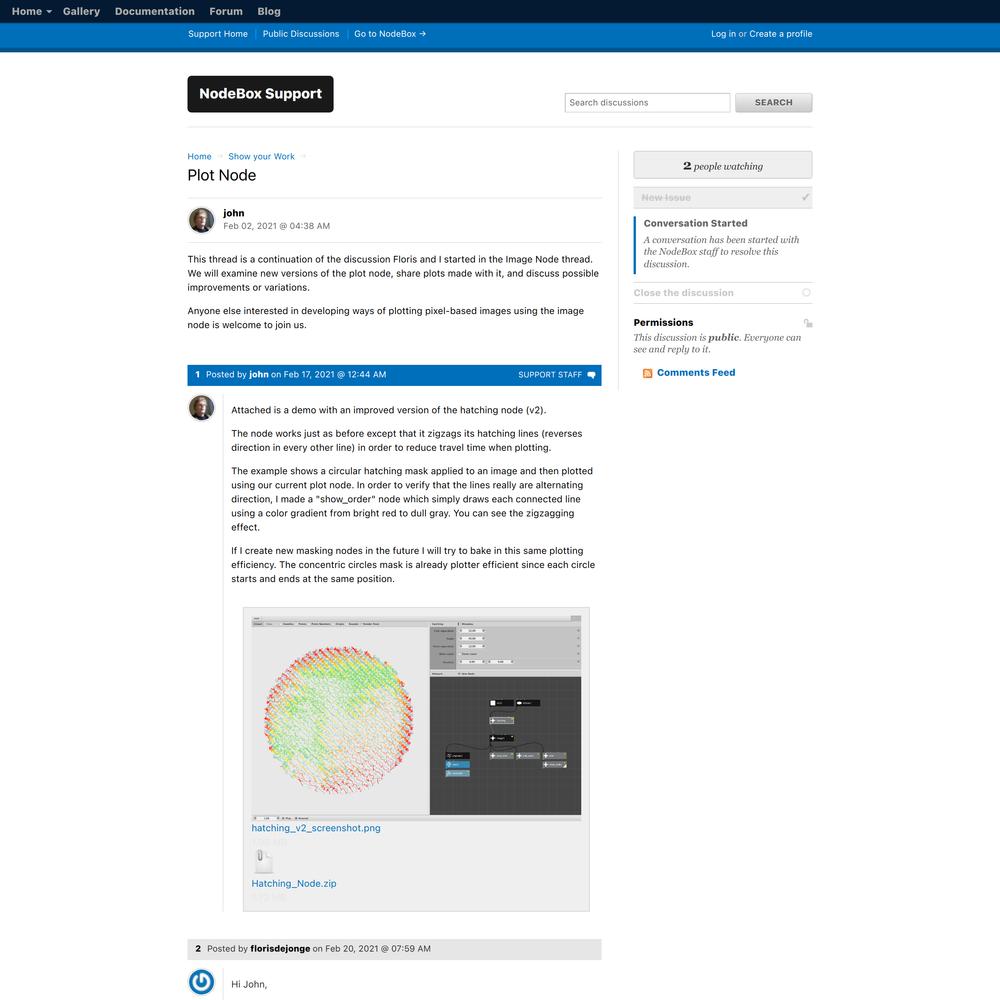Click the 'Conversation Started' status heading

coord(695,223)
